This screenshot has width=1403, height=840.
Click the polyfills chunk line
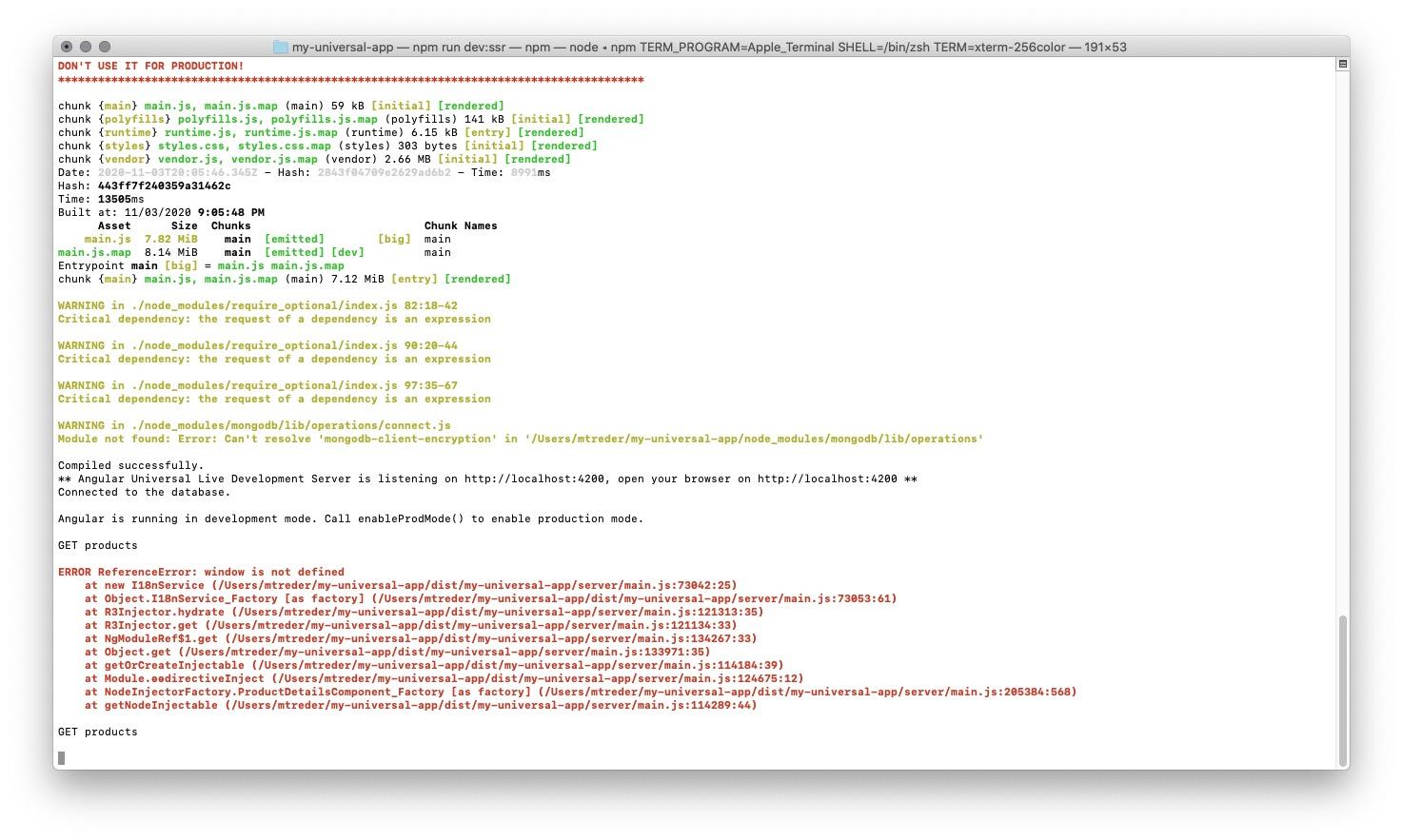click(350, 119)
